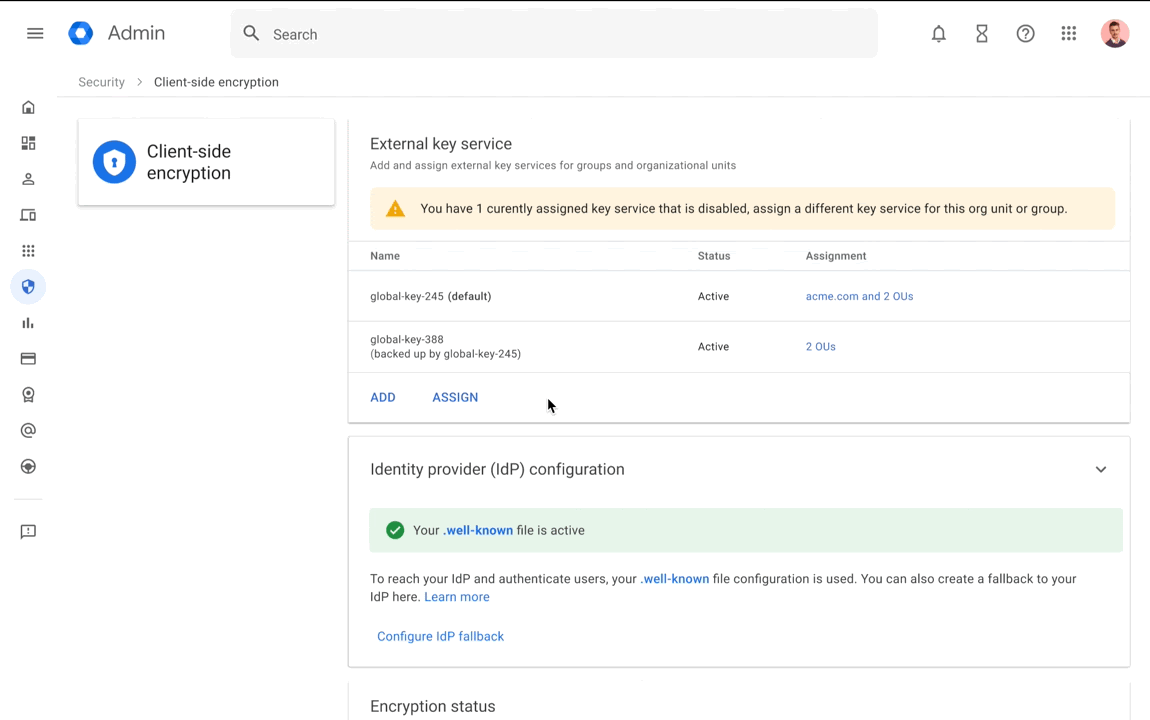Open Users in the sidebar

click(x=28, y=179)
